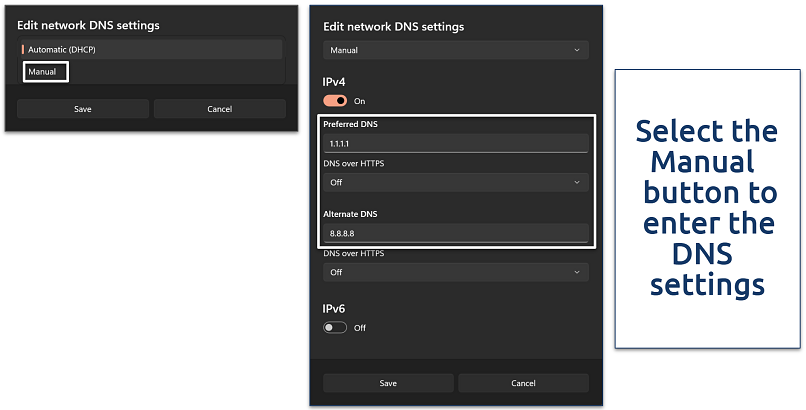Select the highlighted Manual option in the list
The height and width of the screenshot is (410, 806).
[x=43, y=72]
